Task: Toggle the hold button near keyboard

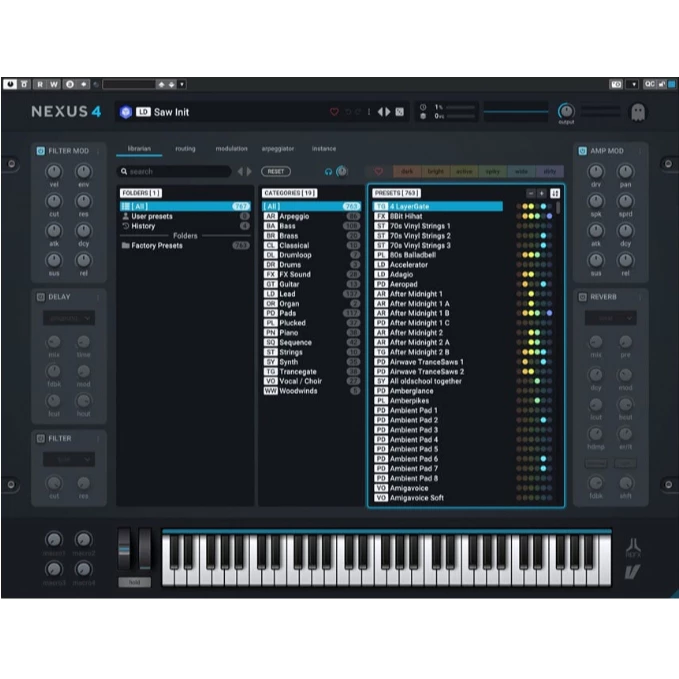Action: 135,582
